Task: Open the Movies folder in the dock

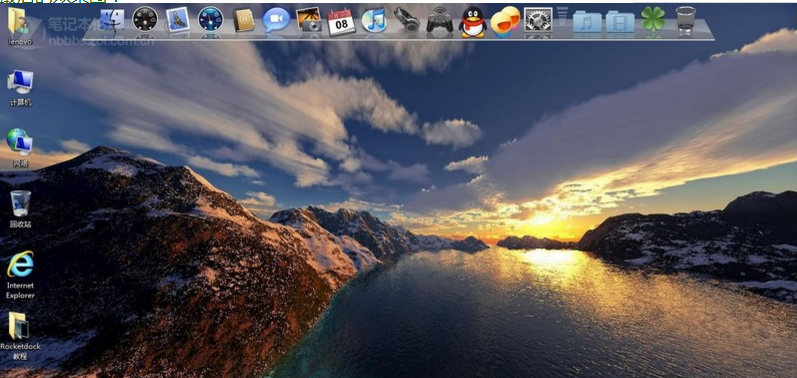Action: coord(620,21)
